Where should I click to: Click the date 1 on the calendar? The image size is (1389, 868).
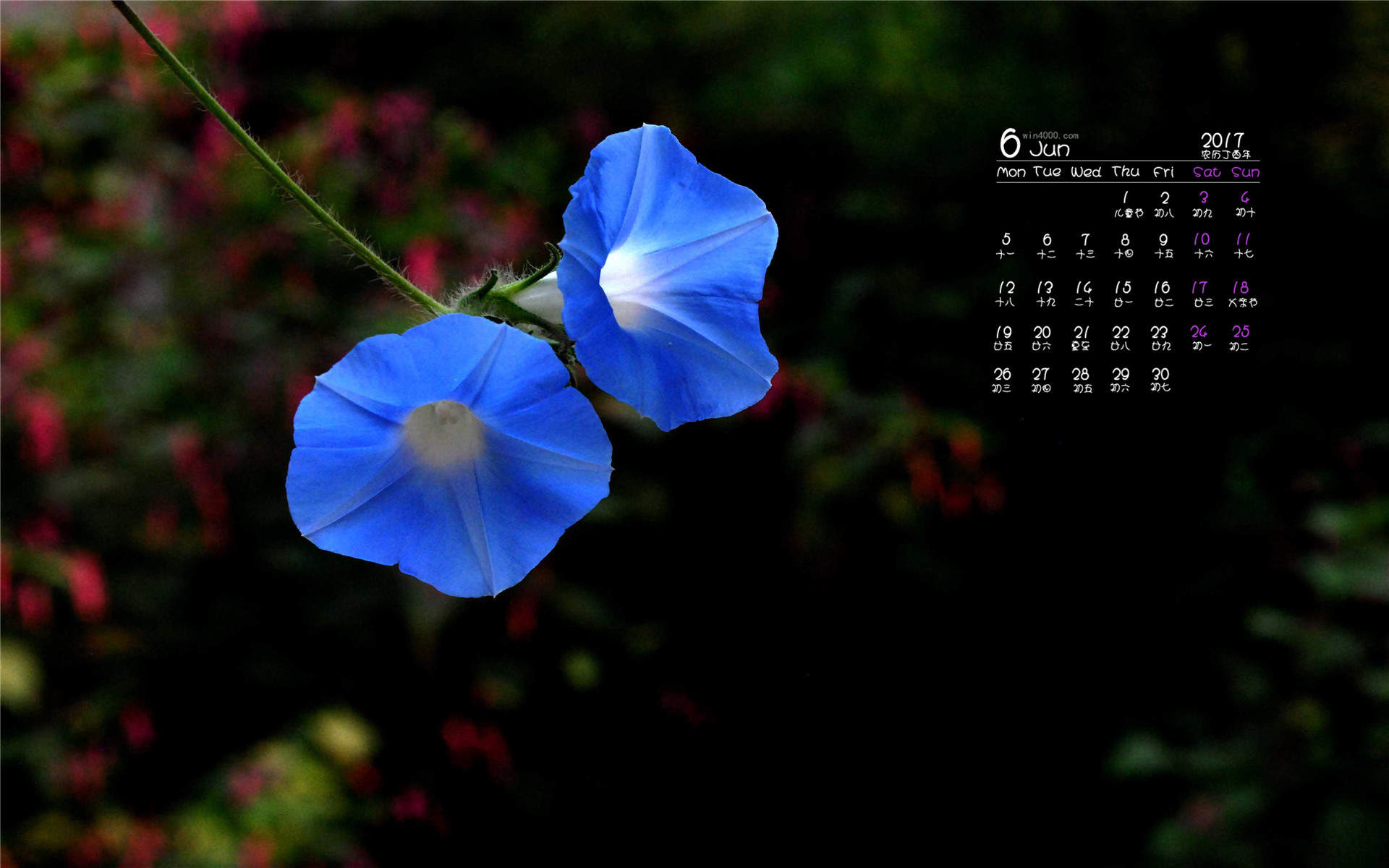pyautogui.click(x=1125, y=197)
